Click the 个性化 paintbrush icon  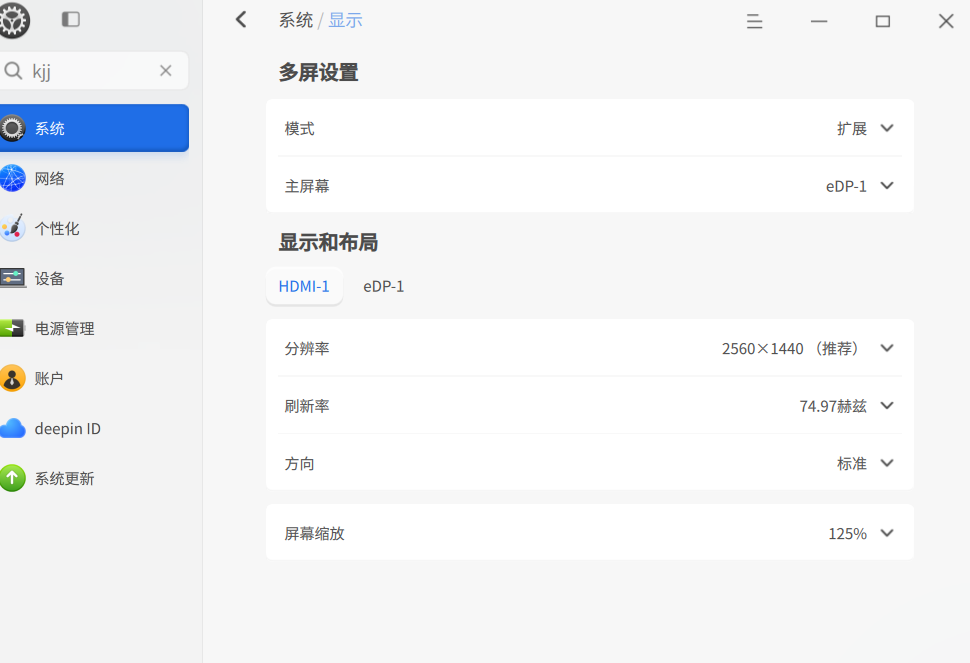12,228
